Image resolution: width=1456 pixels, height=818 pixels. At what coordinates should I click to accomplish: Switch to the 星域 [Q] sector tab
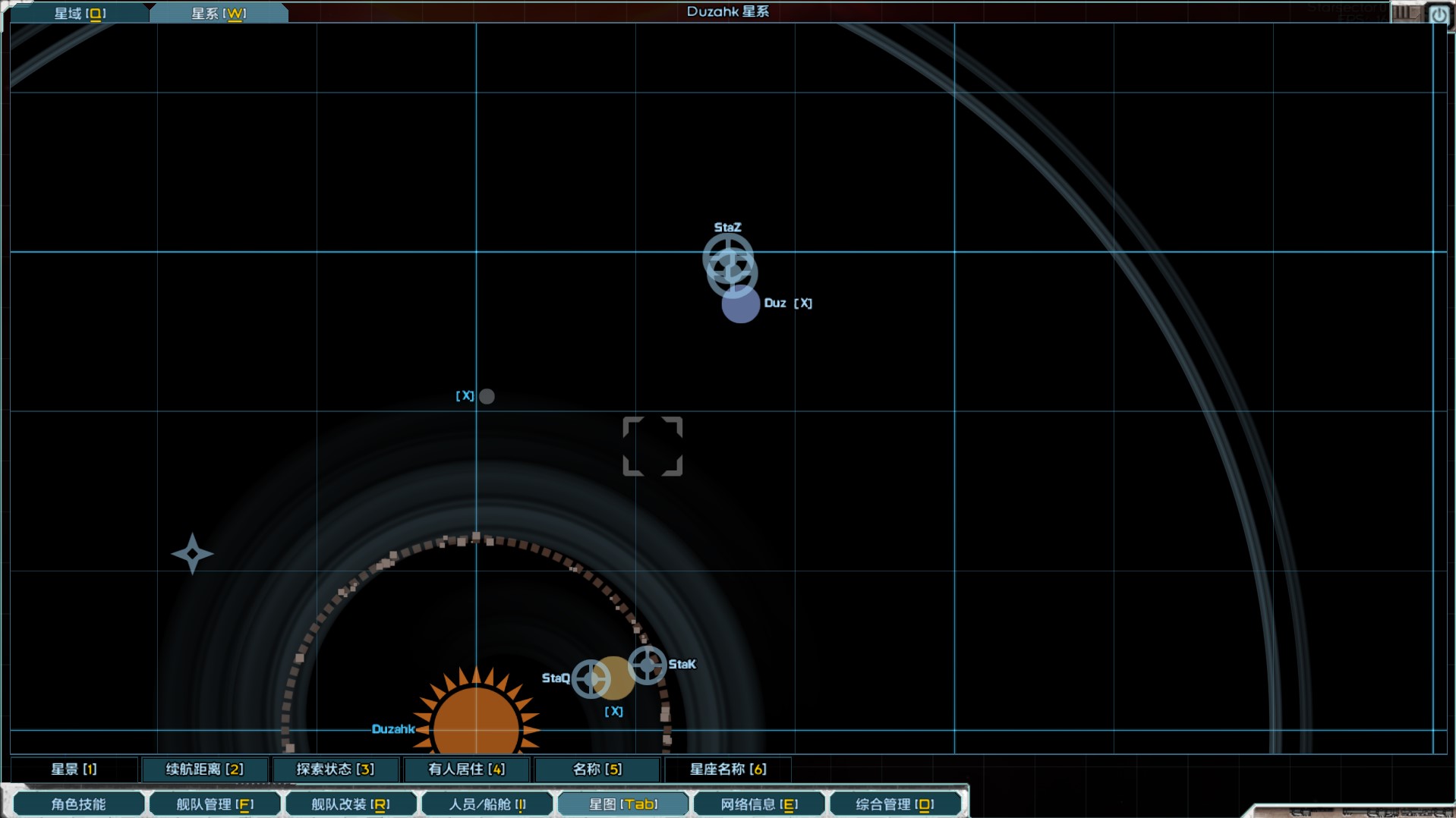click(80, 13)
